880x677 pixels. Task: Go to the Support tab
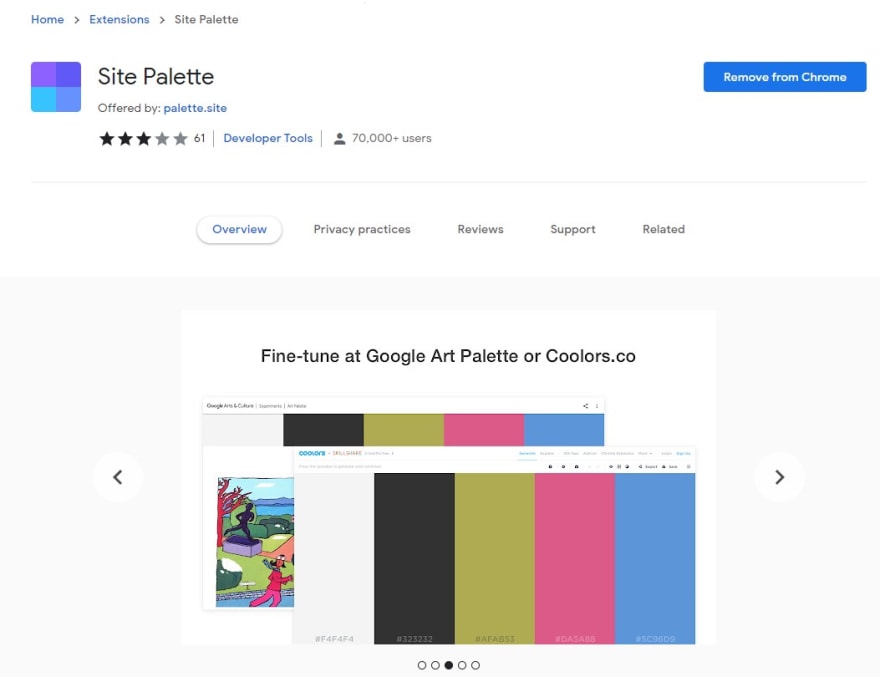pos(572,230)
